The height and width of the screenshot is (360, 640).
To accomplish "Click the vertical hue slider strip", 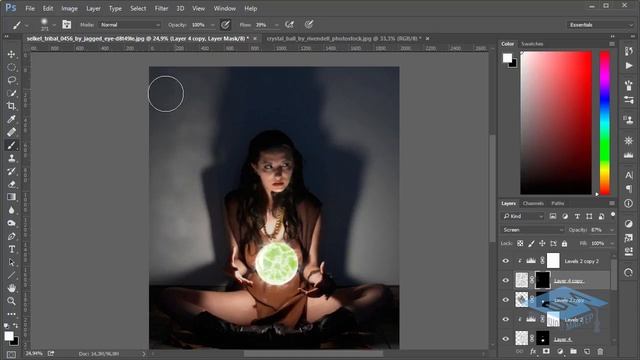I will [605, 123].
